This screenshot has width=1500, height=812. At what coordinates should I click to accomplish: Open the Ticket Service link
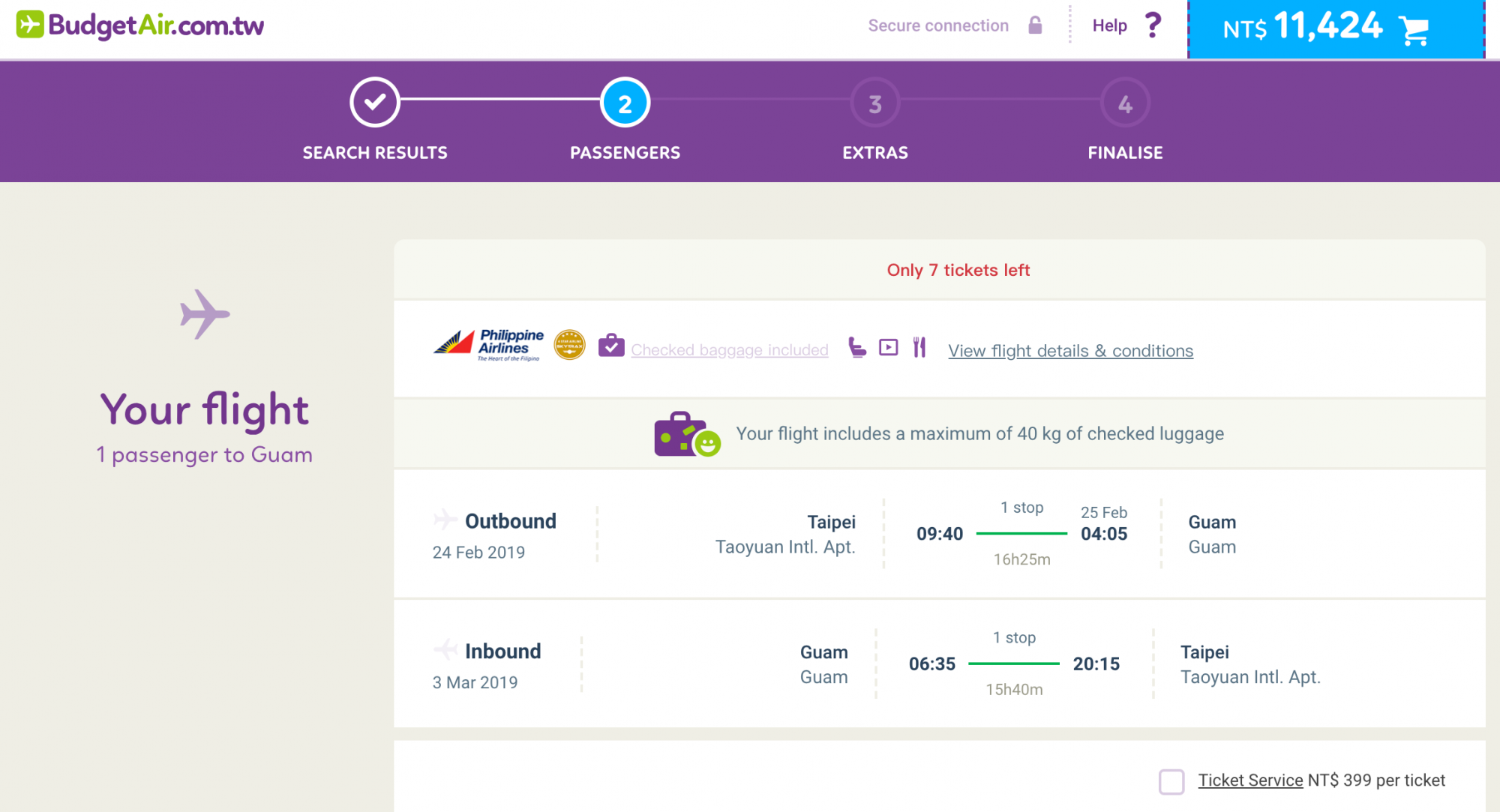(1250, 781)
